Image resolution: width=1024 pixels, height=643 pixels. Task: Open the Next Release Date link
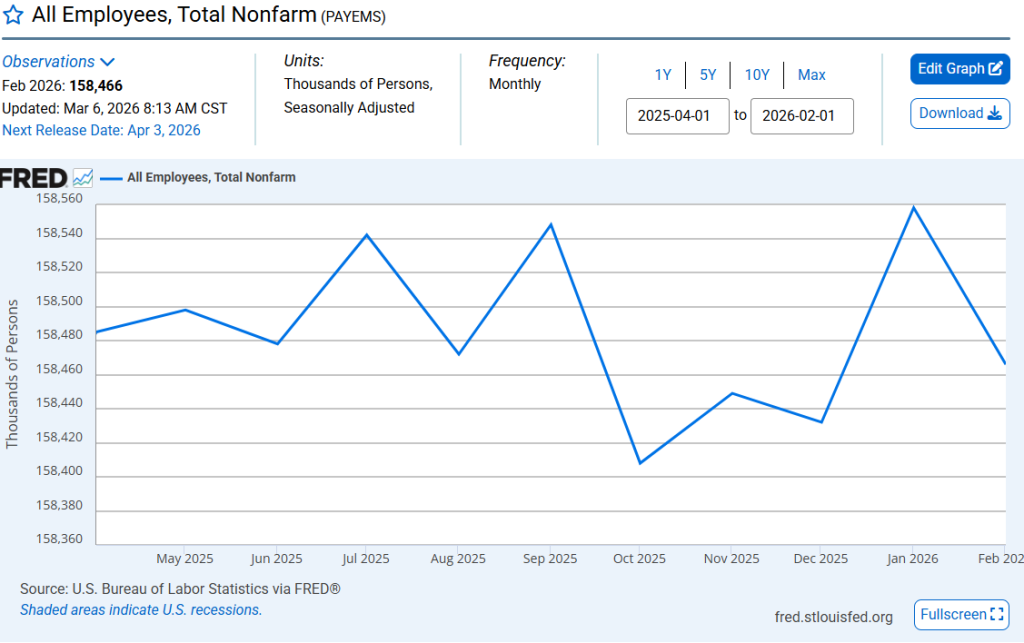(101, 131)
